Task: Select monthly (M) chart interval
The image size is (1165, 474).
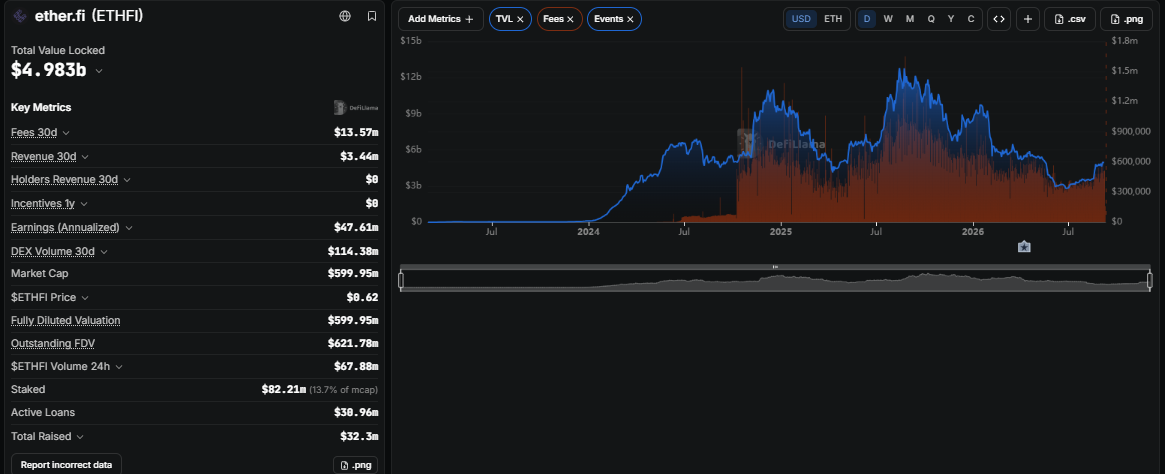Action: click(909, 19)
